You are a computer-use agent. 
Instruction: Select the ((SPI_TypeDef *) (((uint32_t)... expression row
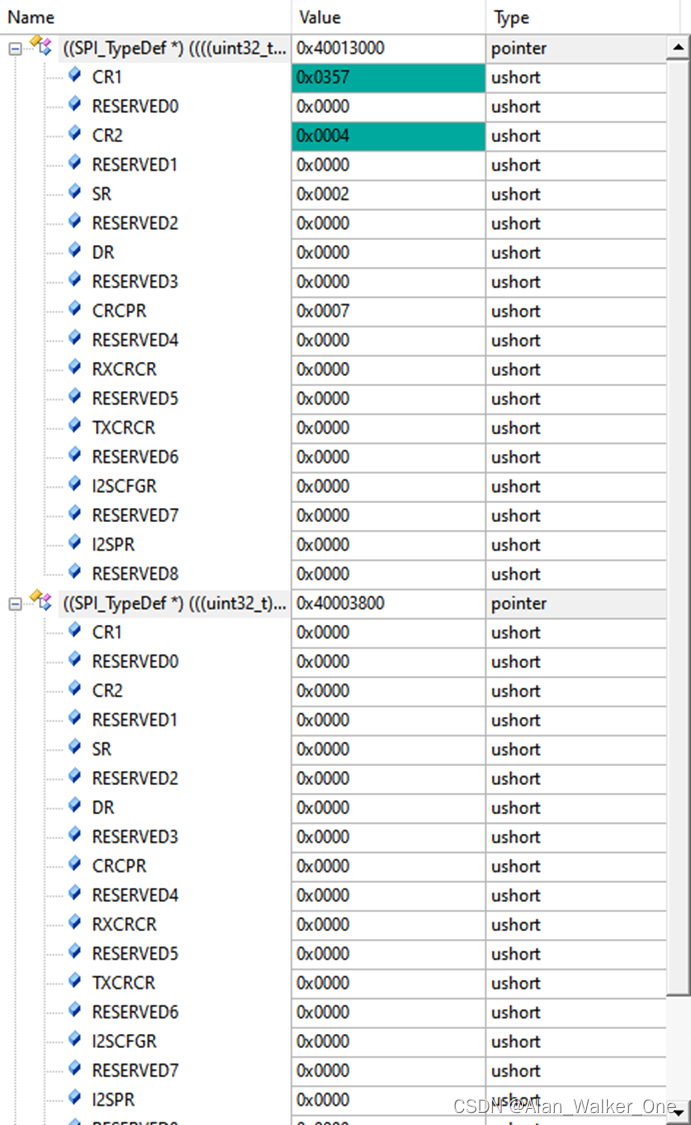[174, 603]
